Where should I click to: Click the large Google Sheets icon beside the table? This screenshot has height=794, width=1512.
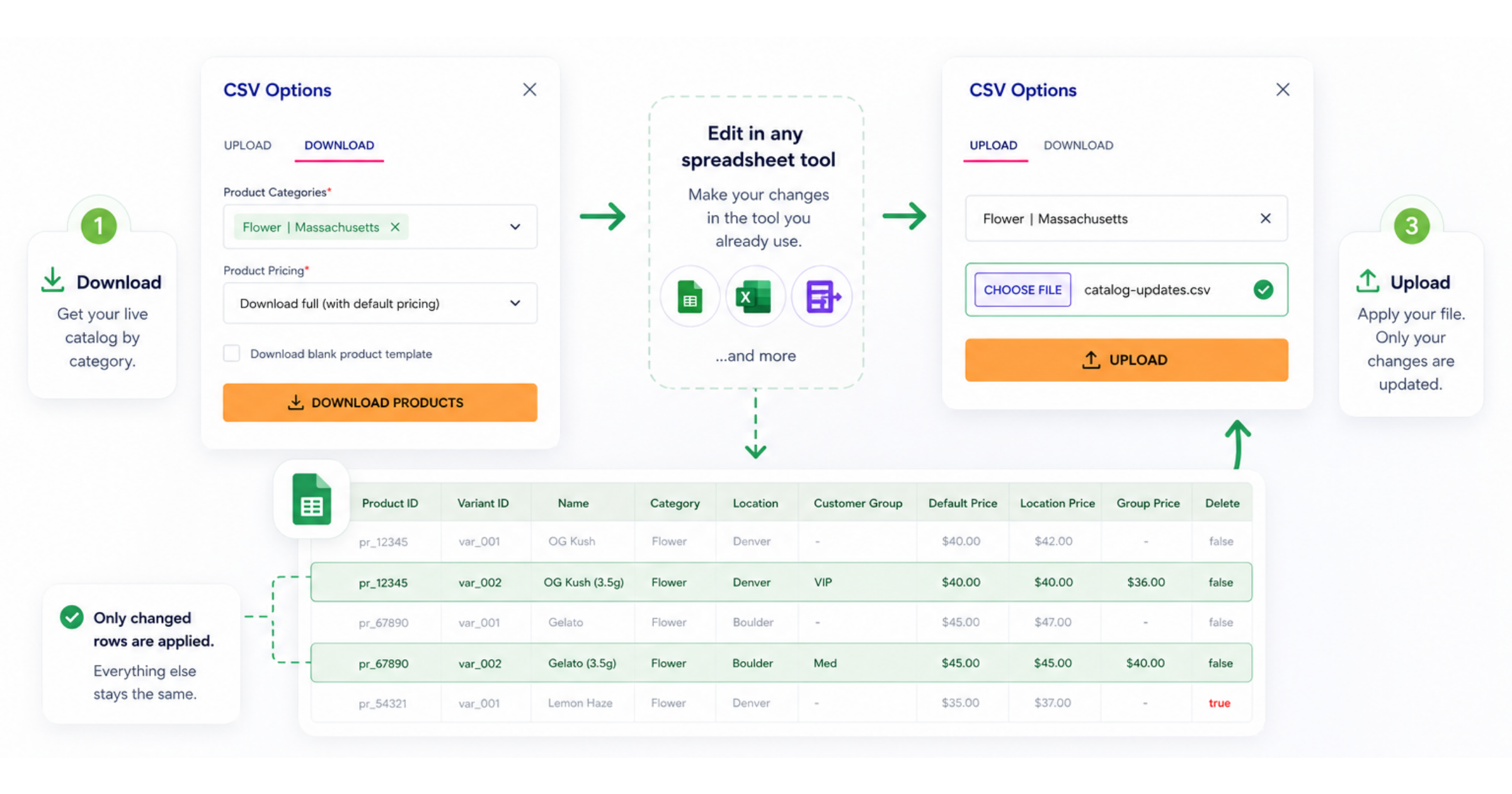[312, 499]
